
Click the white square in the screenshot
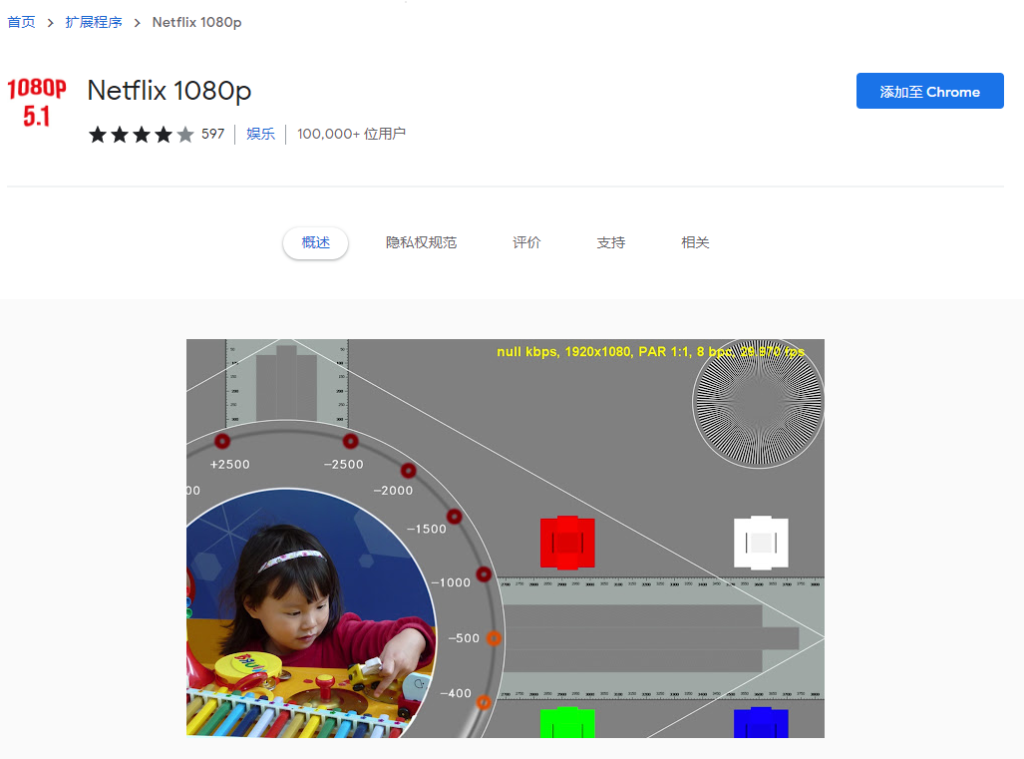[x=761, y=543]
